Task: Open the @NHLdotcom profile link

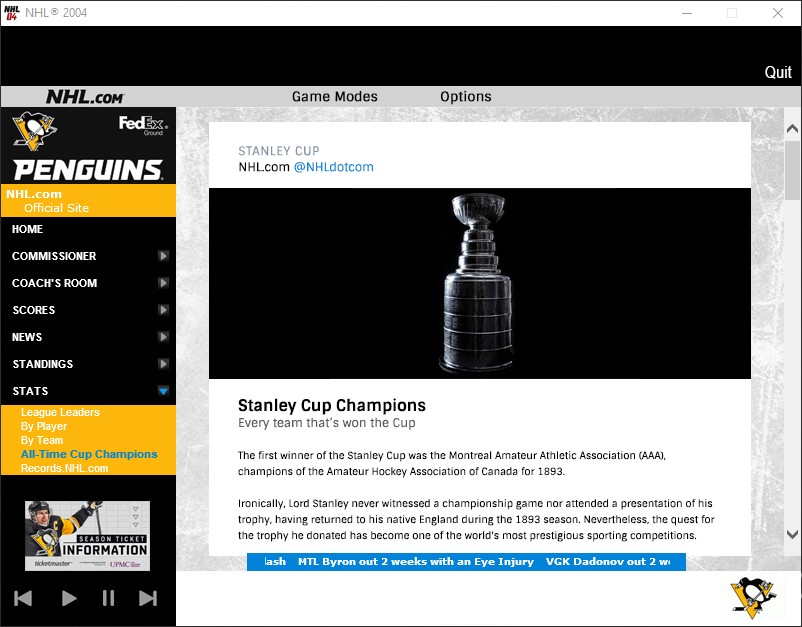Action: pos(333,167)
